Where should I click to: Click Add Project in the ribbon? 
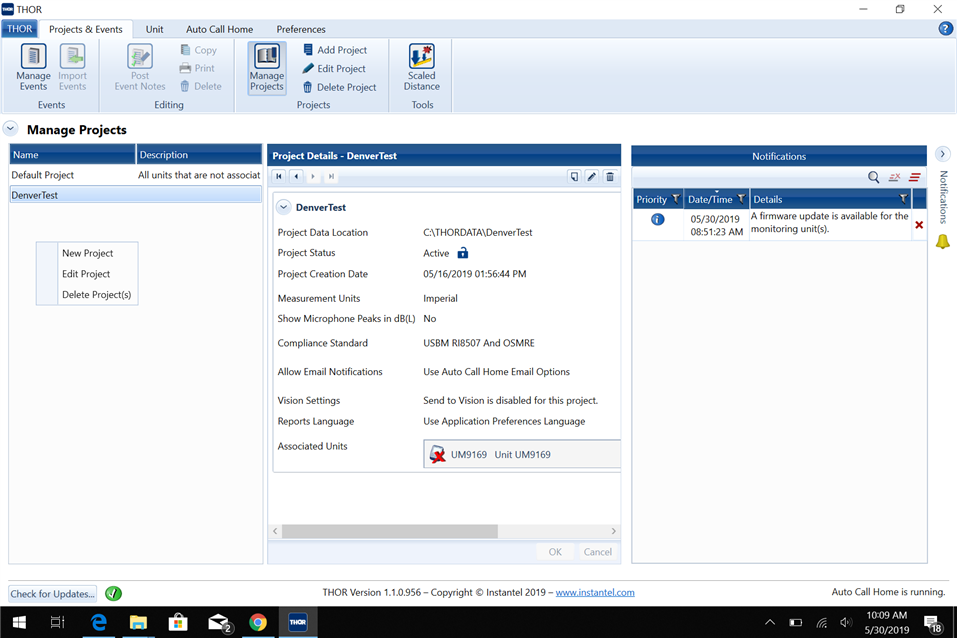pyautogui.click(x=335, y=50)
